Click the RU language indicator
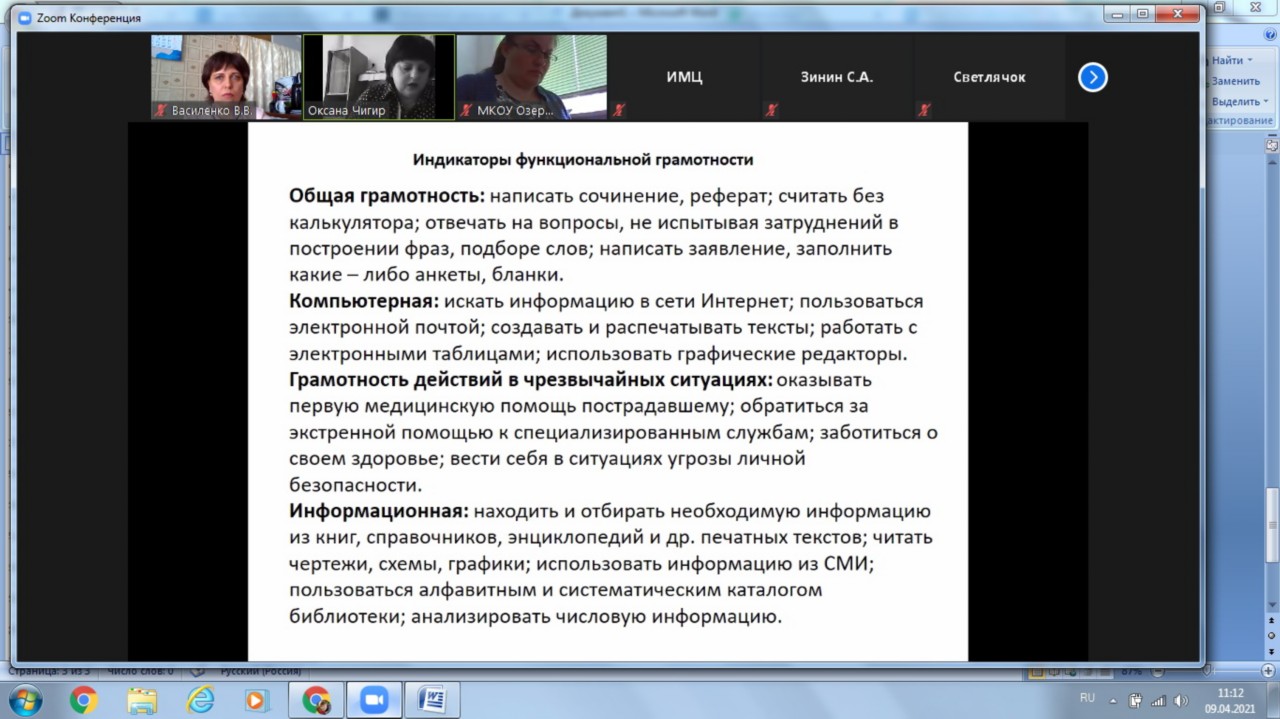The width and height of the screenshot is (1280, 719). click(x=1087, y=698)
